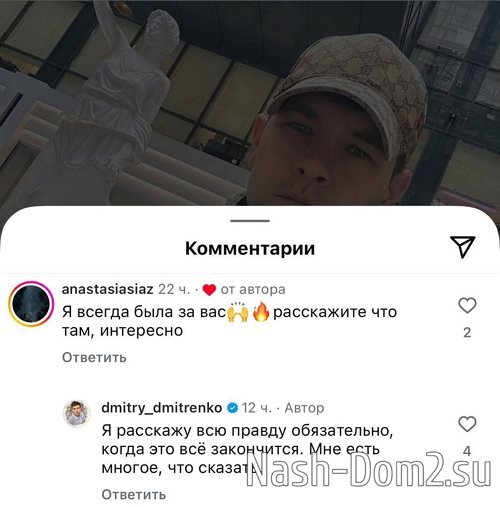Open dmitry_dmitrenko's small avatar

pyautogui.click(x=77, y=413)
